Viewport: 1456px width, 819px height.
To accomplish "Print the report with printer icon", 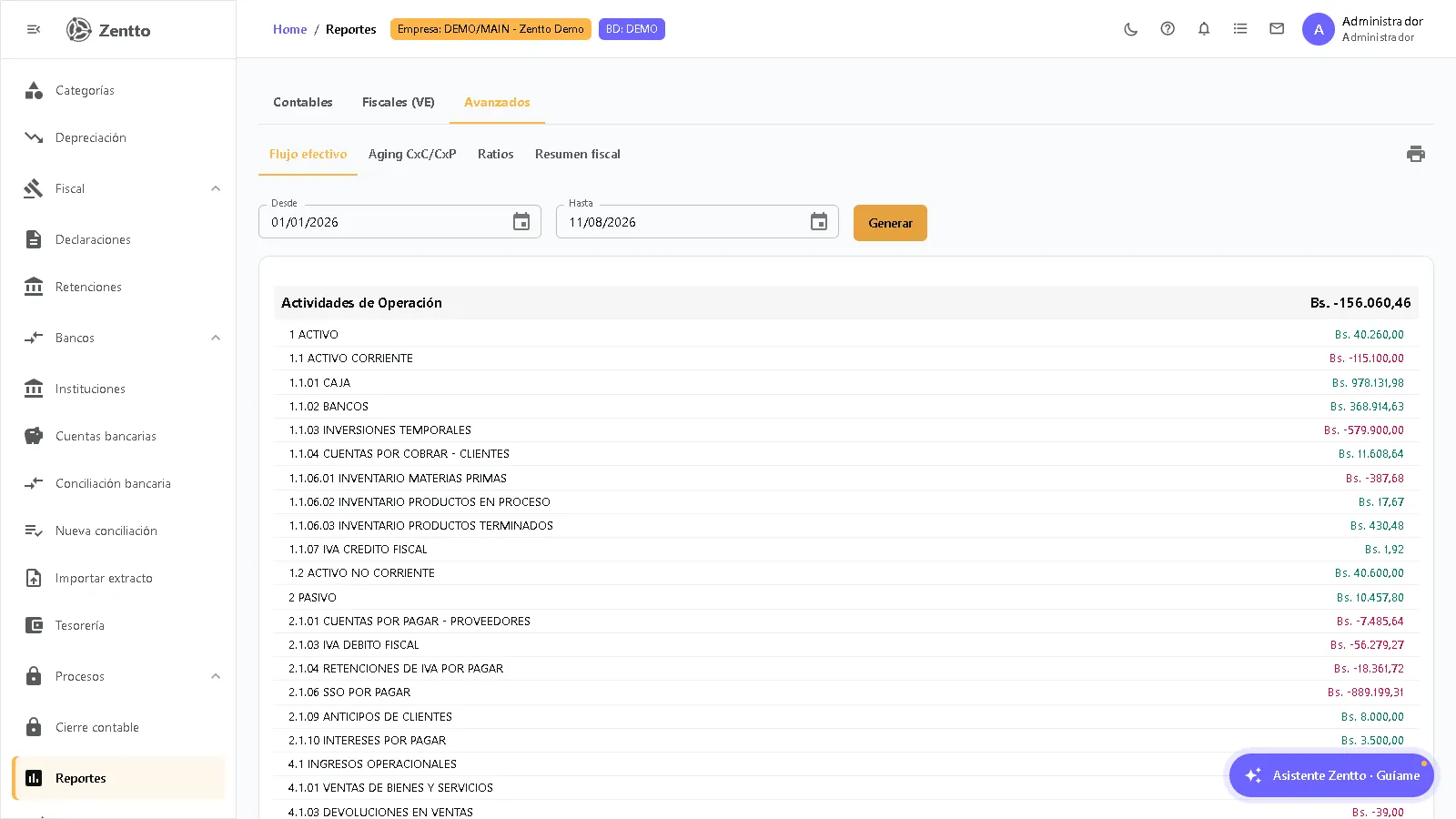I will pyautogui.click(x=1416, y=154).
